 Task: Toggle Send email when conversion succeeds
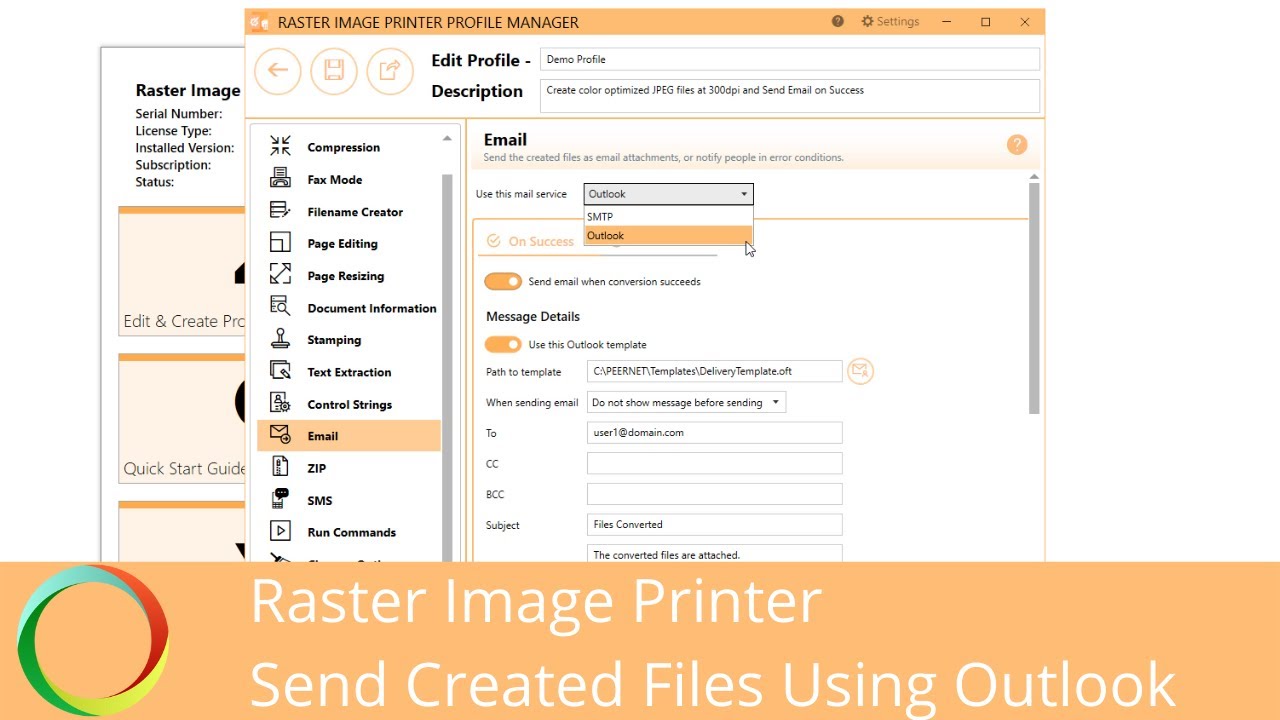(x=503, y=282)
